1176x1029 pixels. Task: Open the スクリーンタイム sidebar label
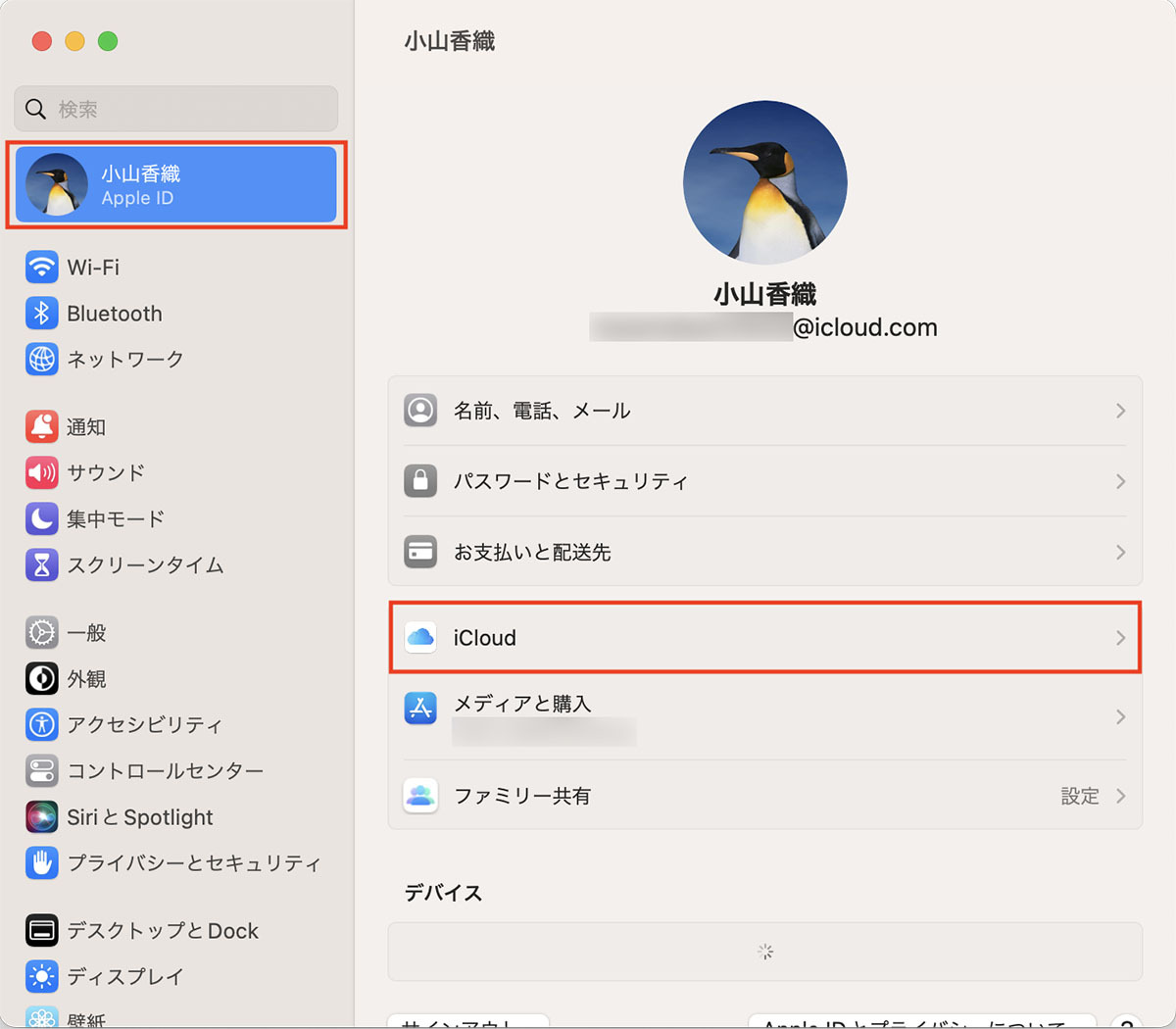click(x=145, y=564)
